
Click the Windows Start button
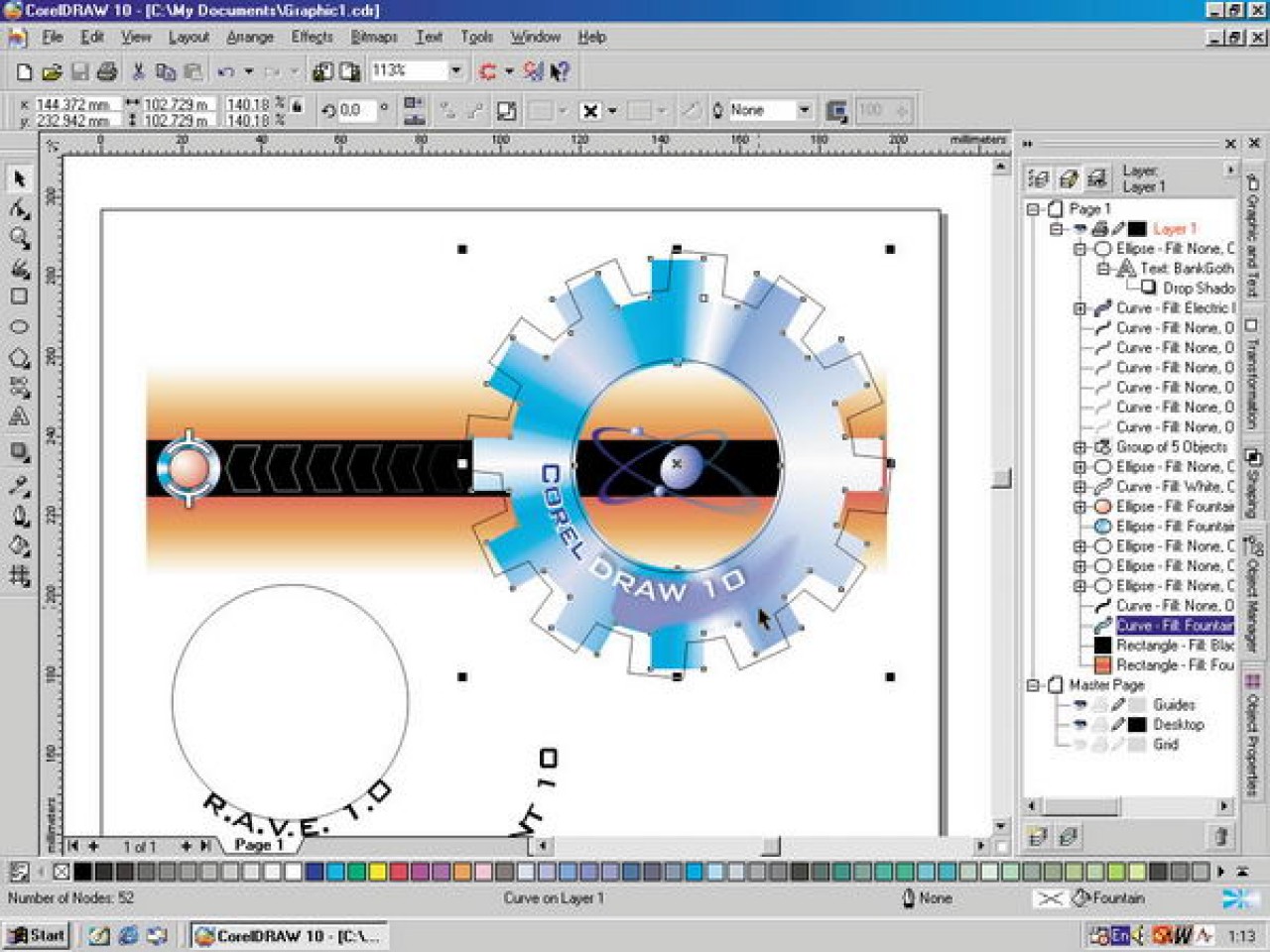point(37,935)
